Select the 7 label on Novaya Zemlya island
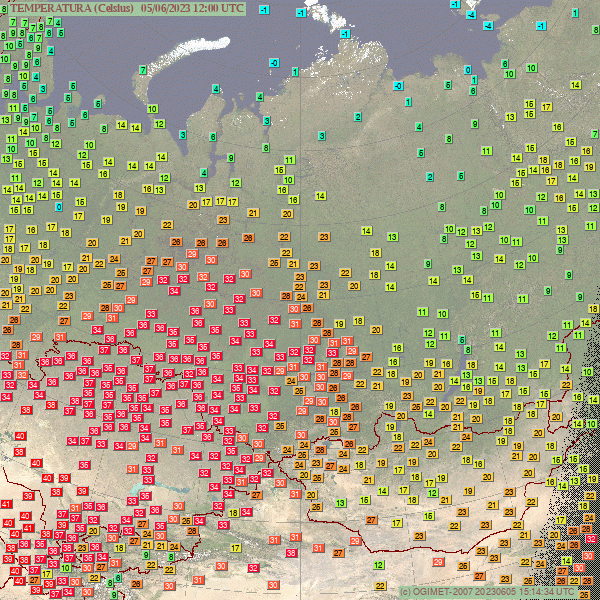The height and width of the screenshot is (600, 600). (143, 70)
